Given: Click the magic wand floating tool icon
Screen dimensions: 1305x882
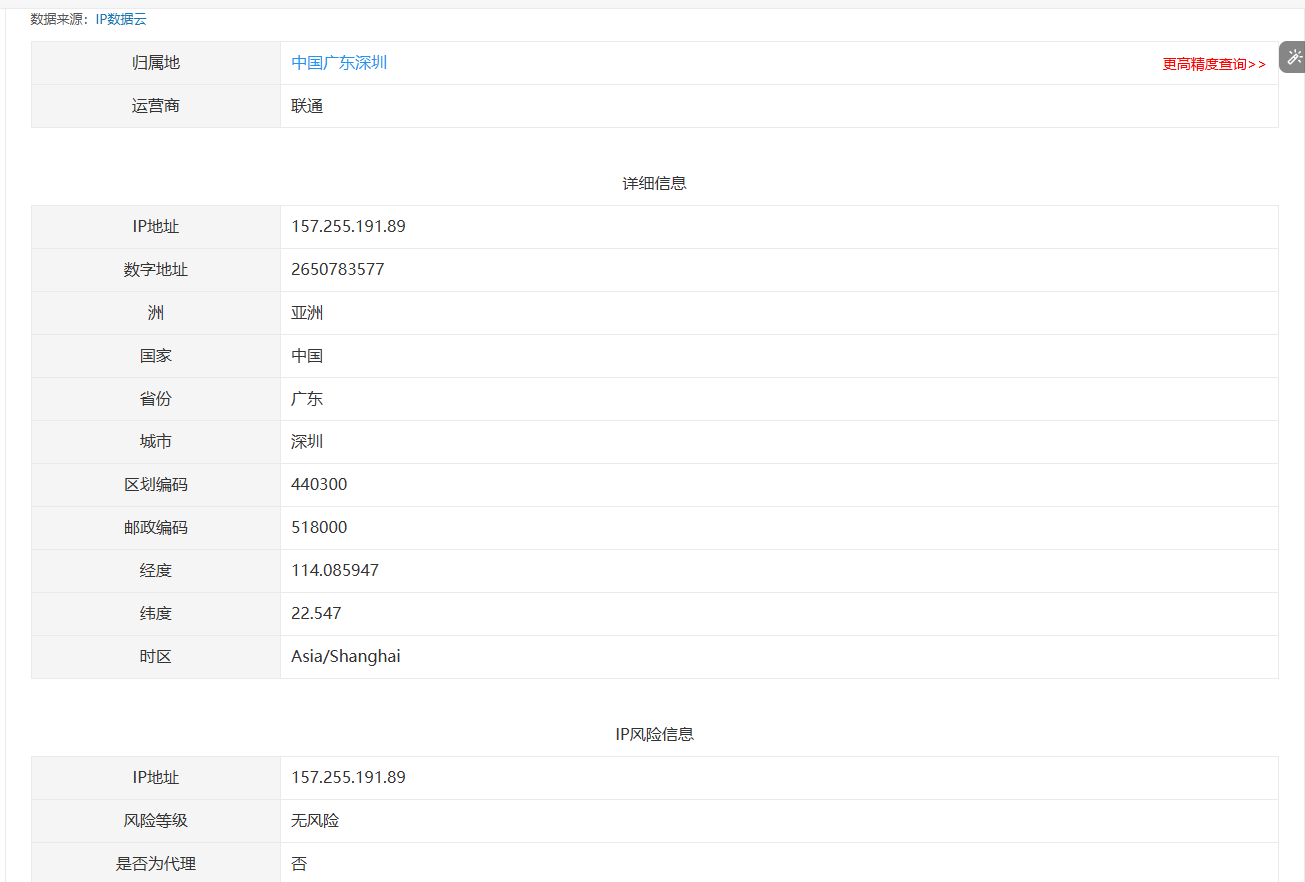Looking at the screenshot, I should tap(1293, 57).
